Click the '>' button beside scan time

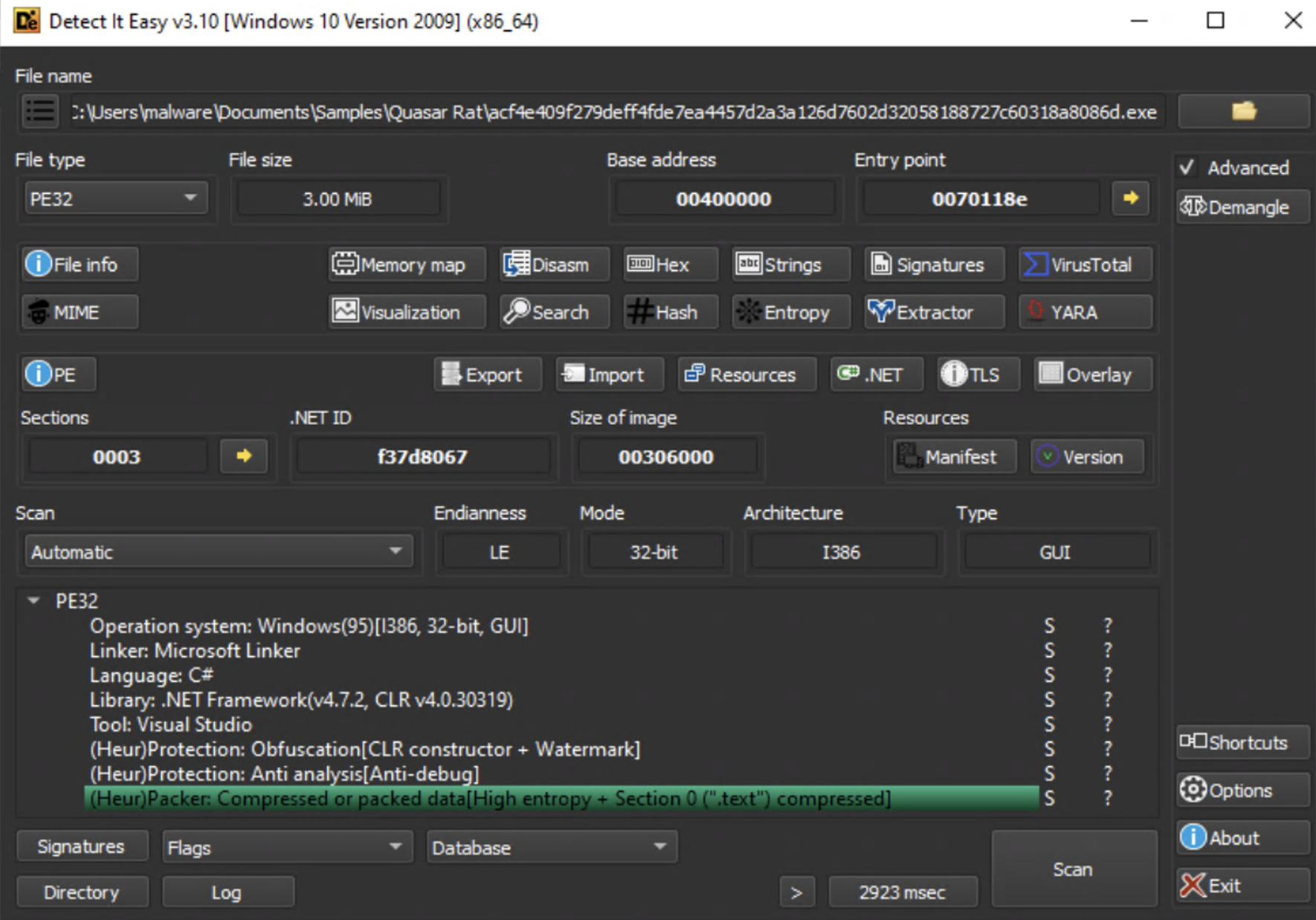coord(797,892)
